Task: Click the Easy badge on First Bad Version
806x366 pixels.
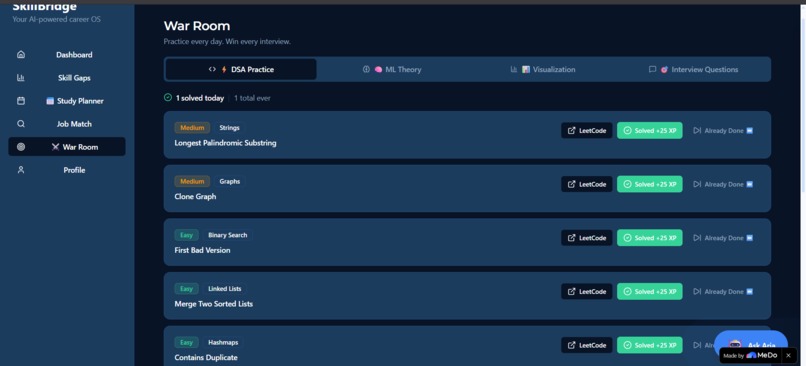Action: (x=187, y=235)
